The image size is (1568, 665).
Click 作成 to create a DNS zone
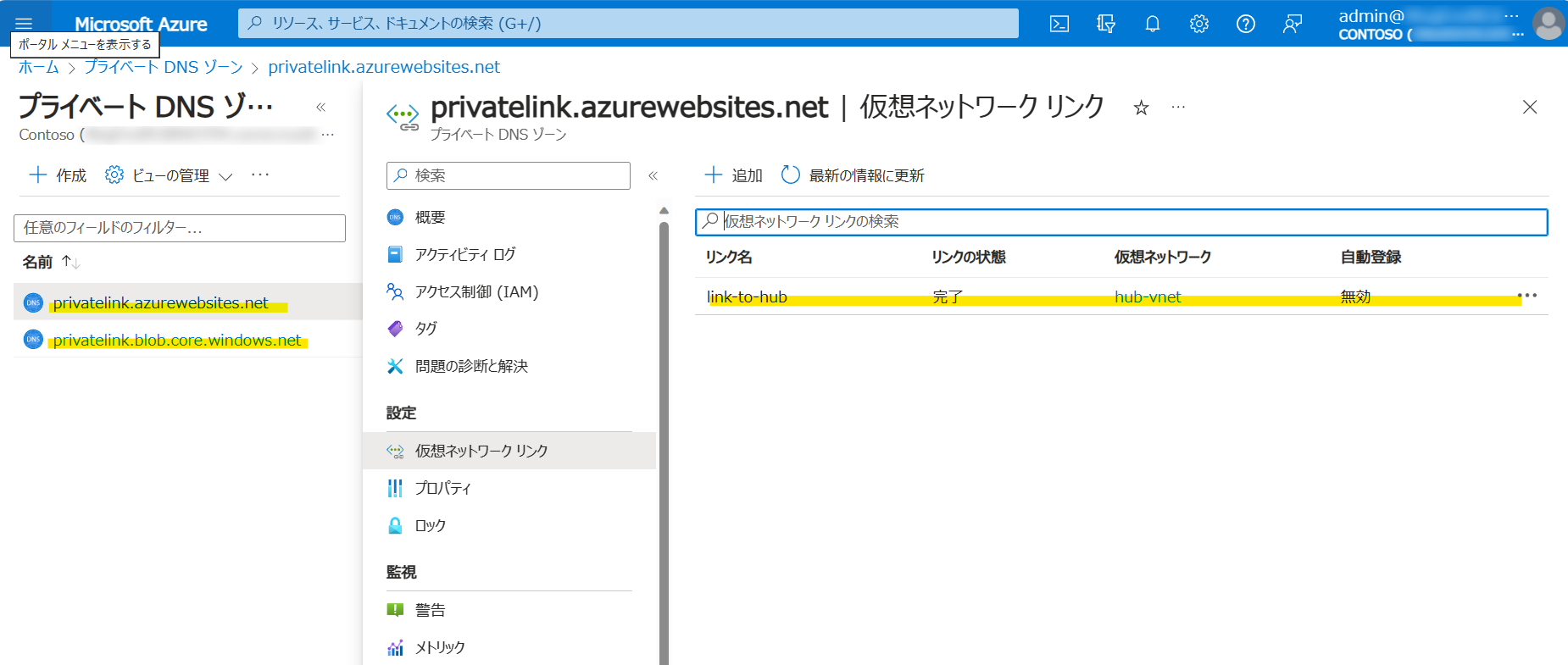58,175
